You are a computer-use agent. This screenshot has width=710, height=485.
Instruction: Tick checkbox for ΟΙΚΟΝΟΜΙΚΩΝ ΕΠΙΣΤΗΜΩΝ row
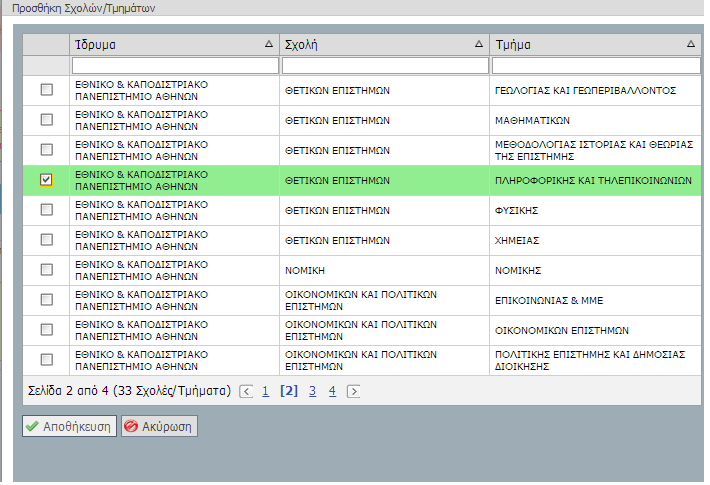[47, 330]
